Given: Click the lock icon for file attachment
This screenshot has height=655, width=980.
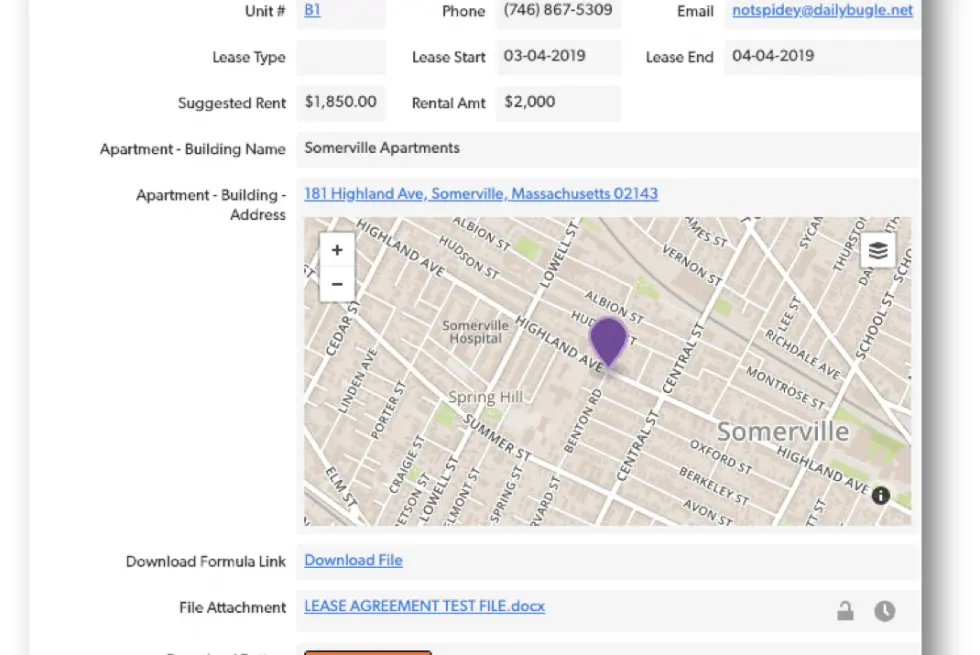Looking at the screenshot, I should [x=845, y=611].
